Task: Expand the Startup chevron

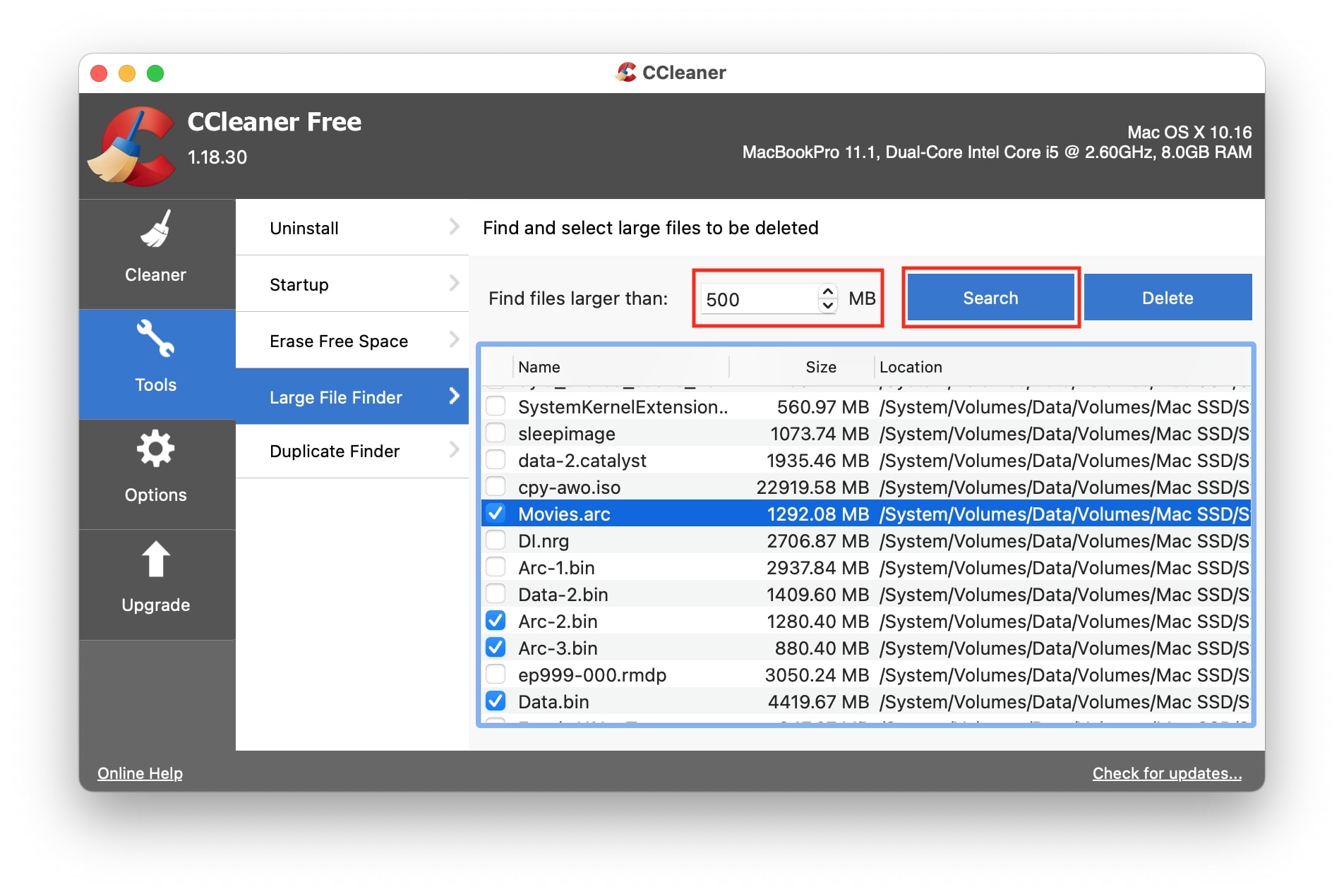Action: tap(454, 283)
